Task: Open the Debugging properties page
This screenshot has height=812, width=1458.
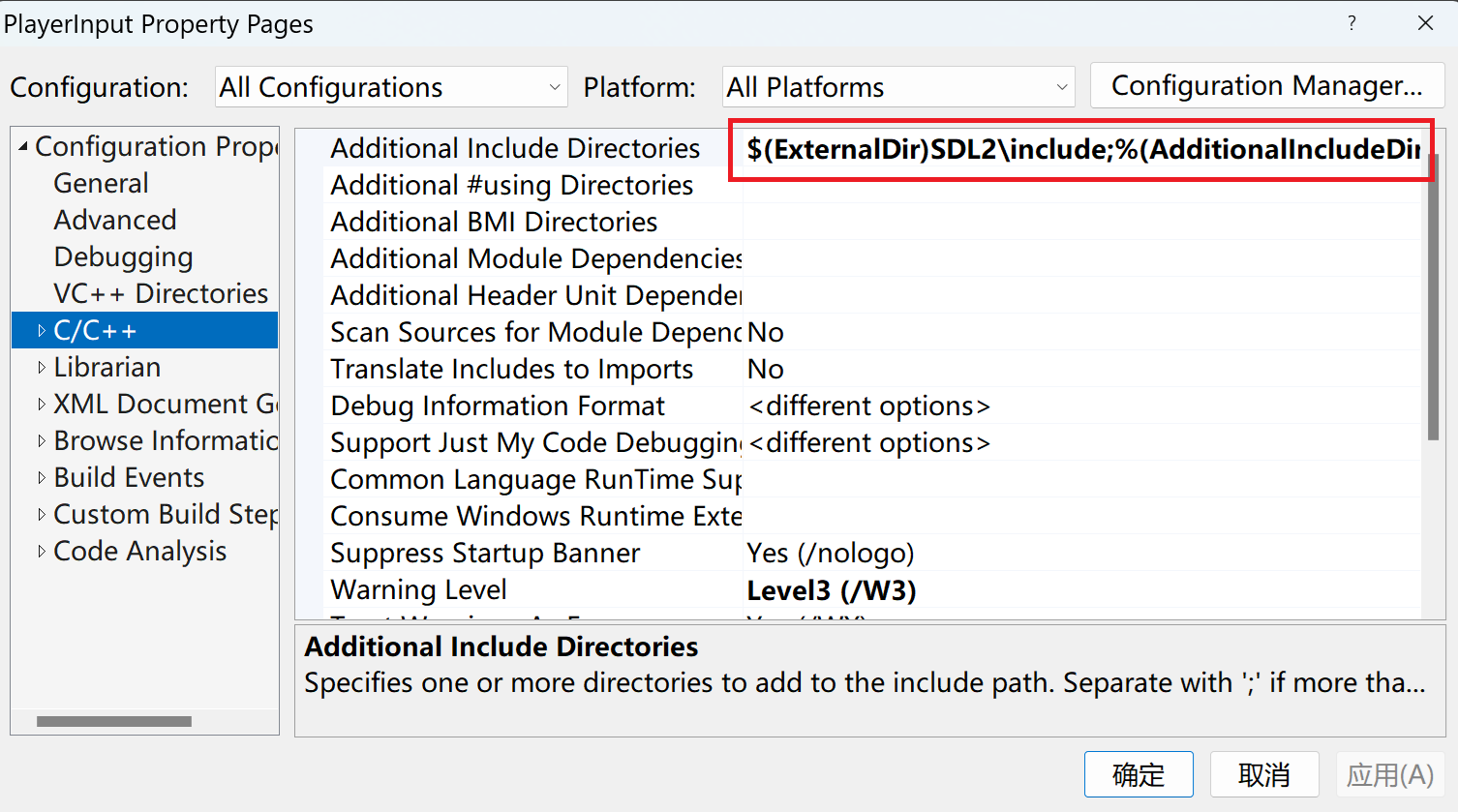Action: click(123, 256)
